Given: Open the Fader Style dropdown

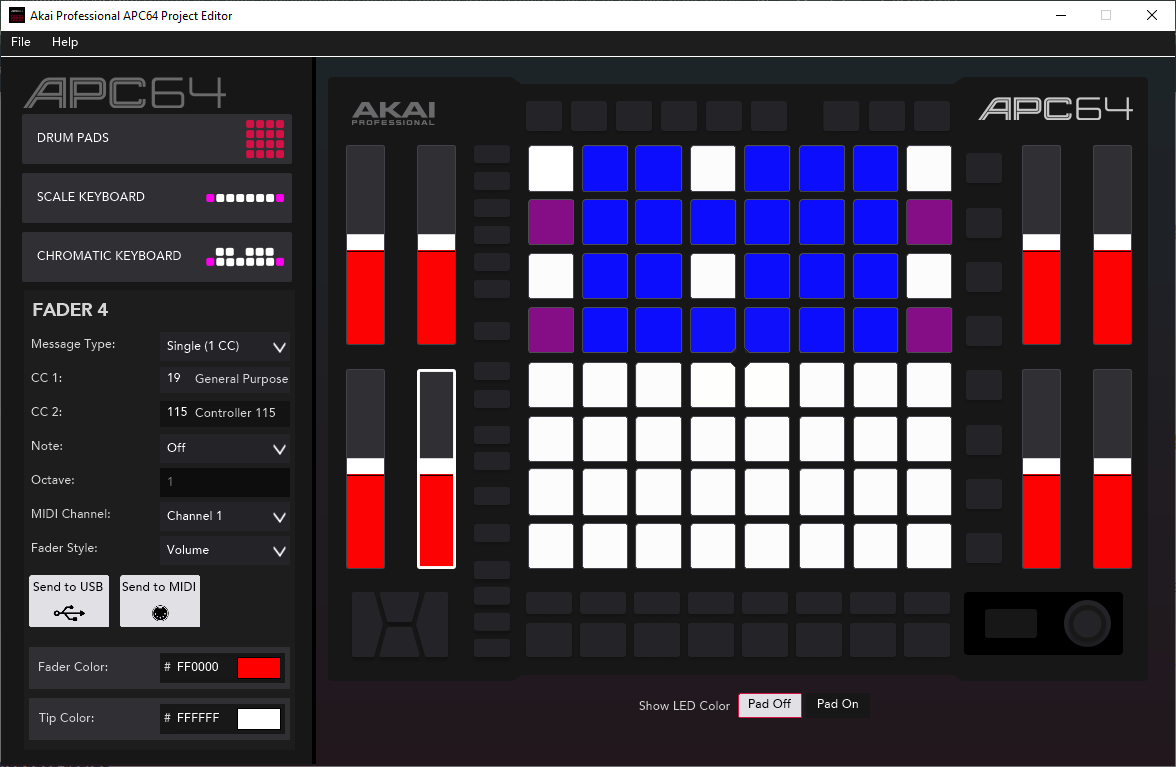Looking at the screenshot, I should 224,550.
